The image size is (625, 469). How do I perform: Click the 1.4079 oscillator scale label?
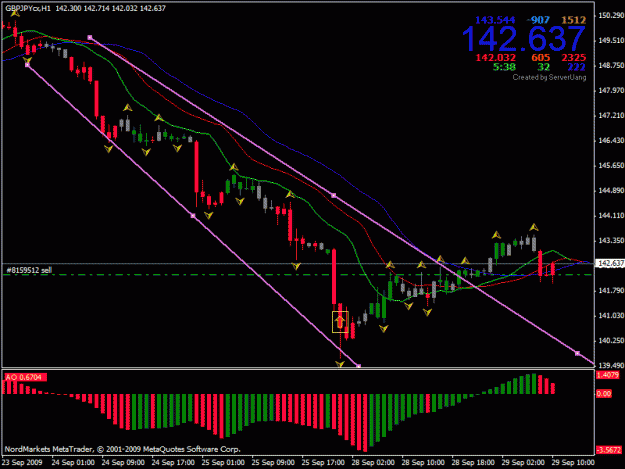[x=607, y=375]
